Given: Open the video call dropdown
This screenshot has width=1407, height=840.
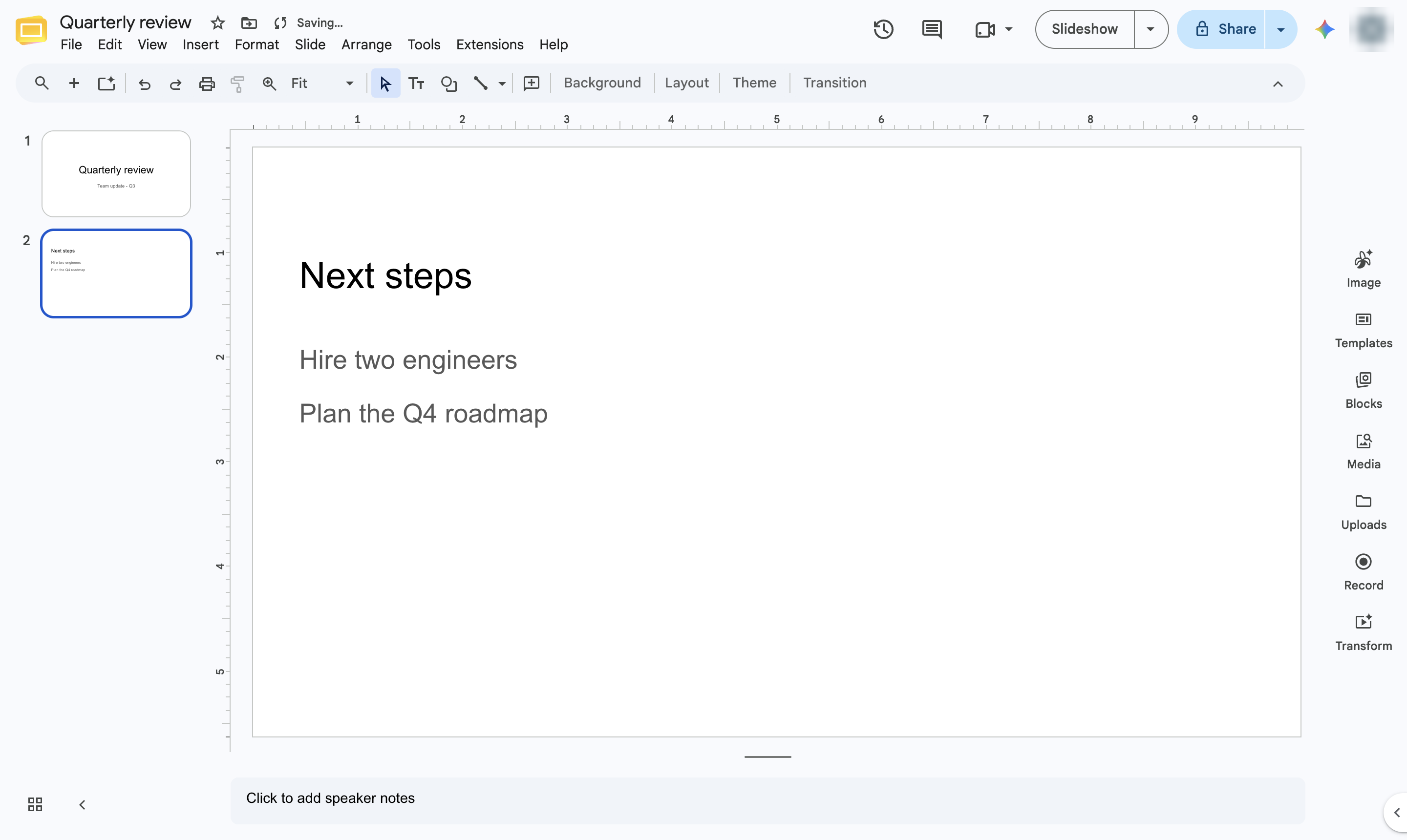Looking at the screenshot, I should (x=1008, y=29).
